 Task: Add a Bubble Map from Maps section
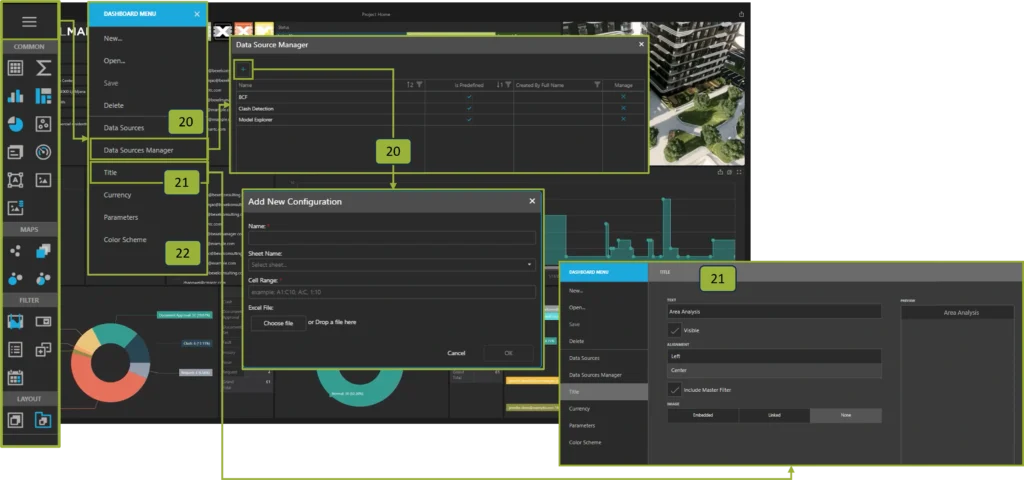(16, 279)
